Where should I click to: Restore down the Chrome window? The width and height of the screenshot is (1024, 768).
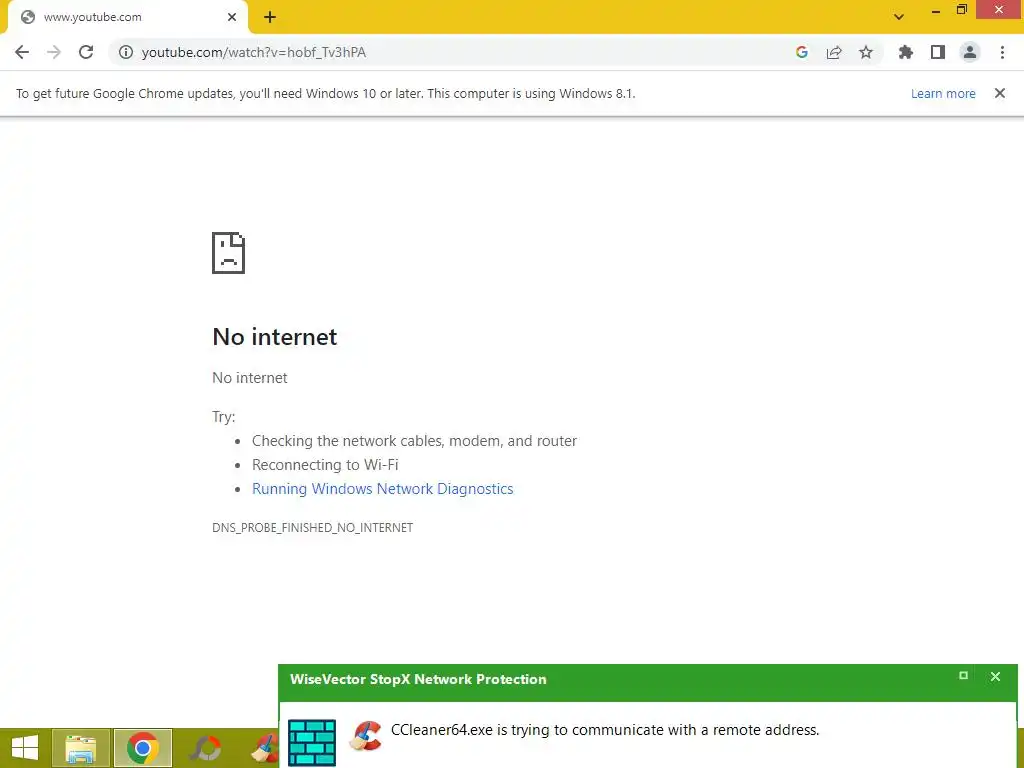962,10
